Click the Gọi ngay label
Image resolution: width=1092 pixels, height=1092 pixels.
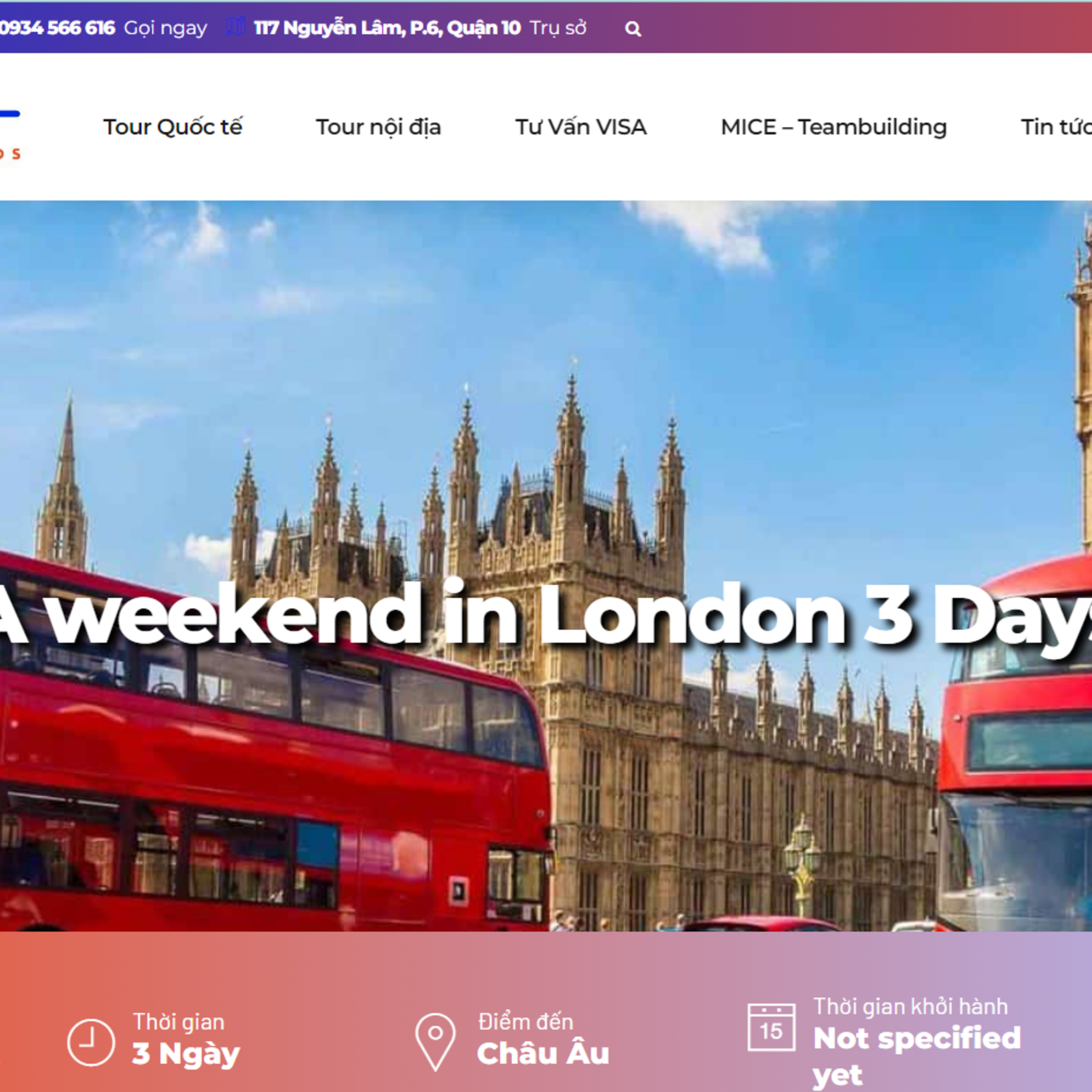[166, 28]
